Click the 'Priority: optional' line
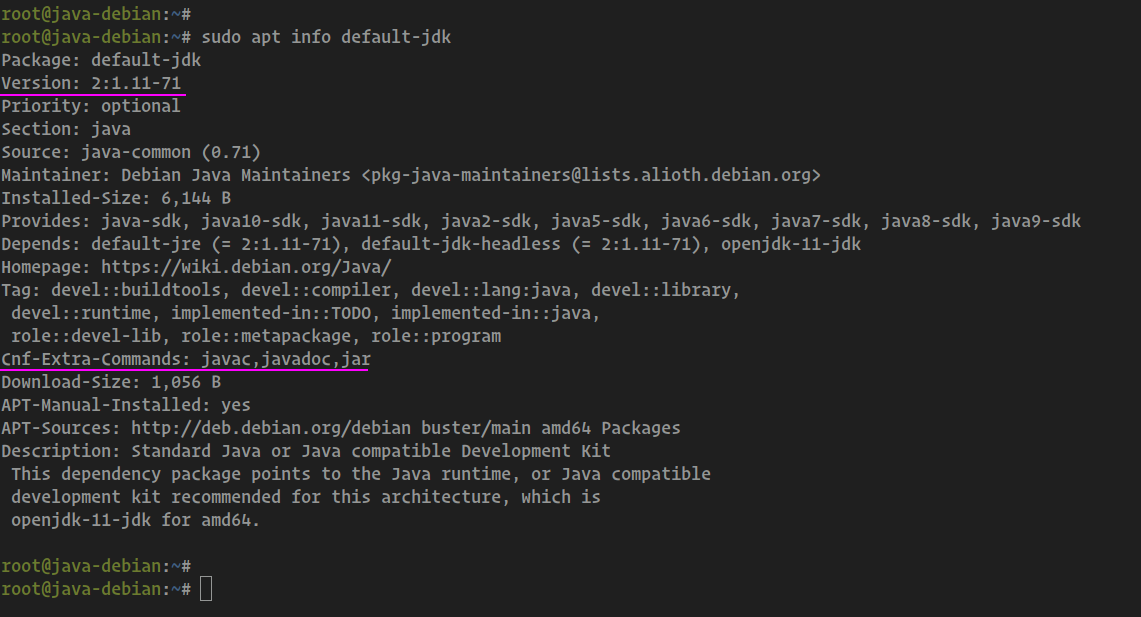1141x617 pixels. [x=91, y=106]
